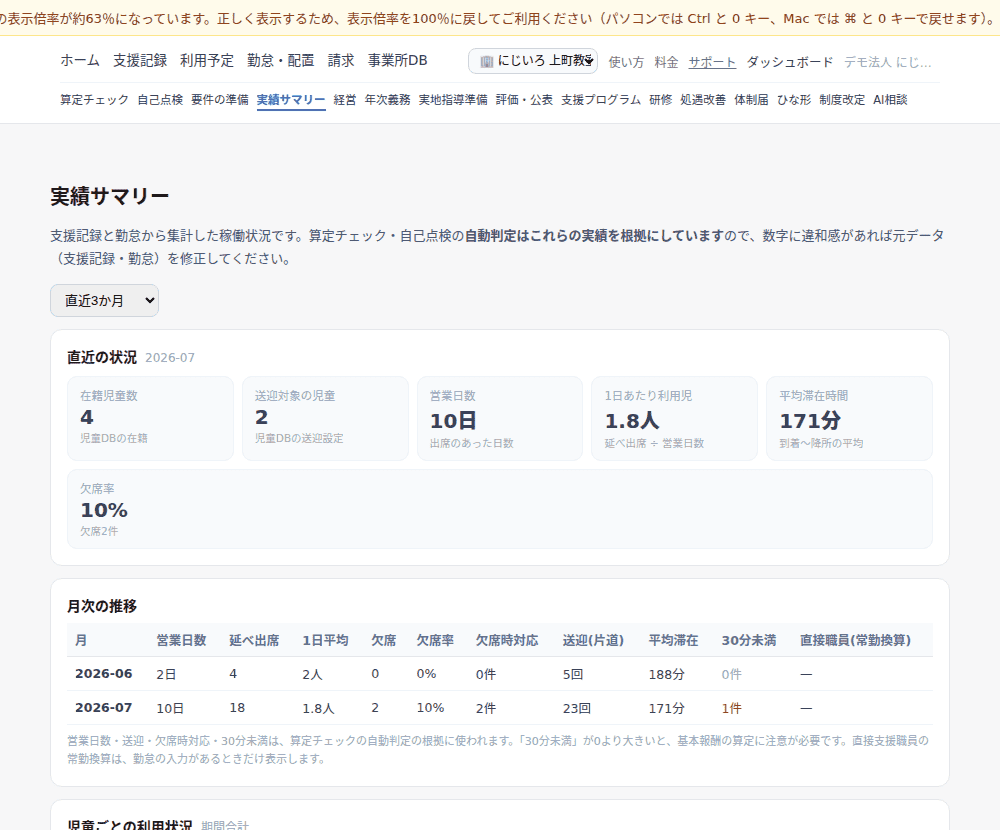
Task: Click the building icon in facility selector
Action: 487,61
